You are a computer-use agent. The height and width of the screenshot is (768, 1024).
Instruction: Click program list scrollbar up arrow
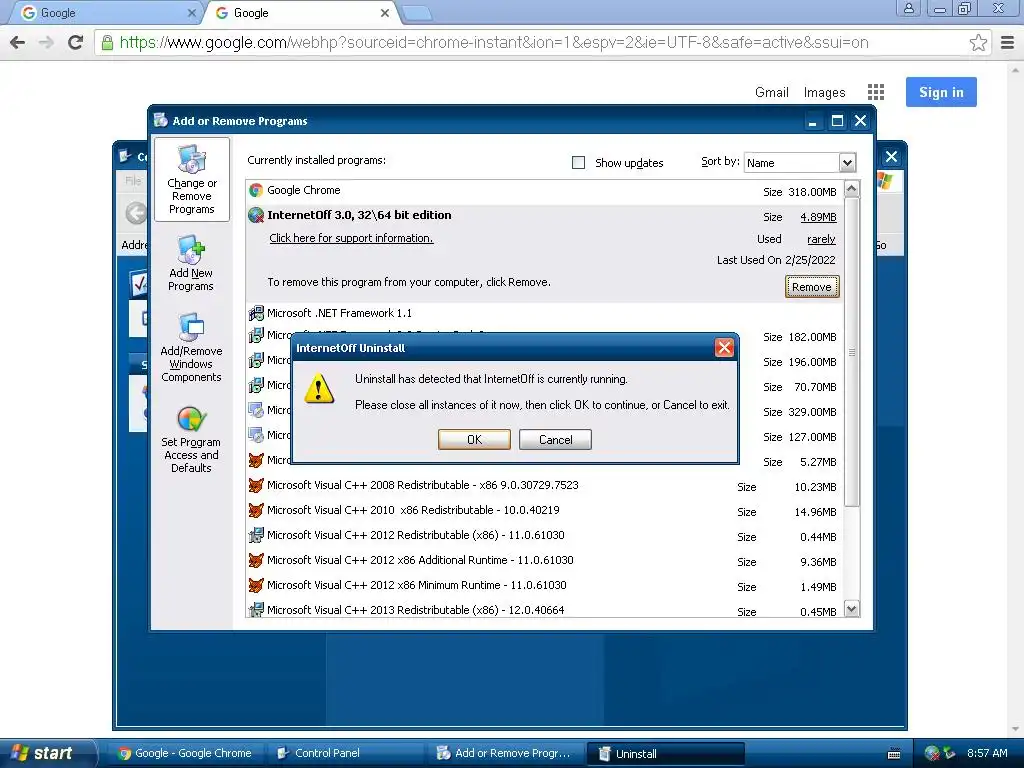click(852, 189)
